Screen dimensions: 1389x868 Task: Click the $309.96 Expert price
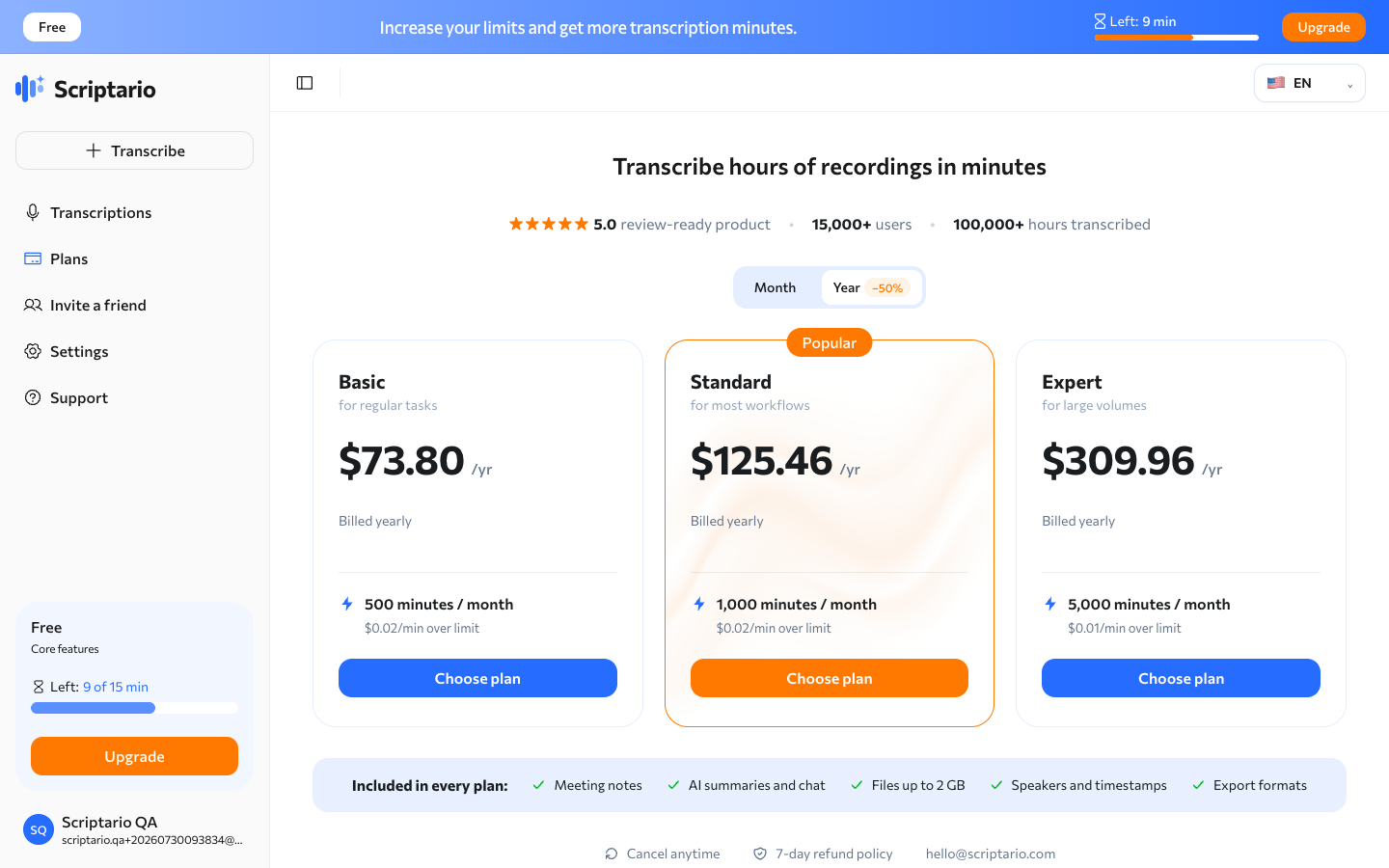click(x=1118, y=461)
